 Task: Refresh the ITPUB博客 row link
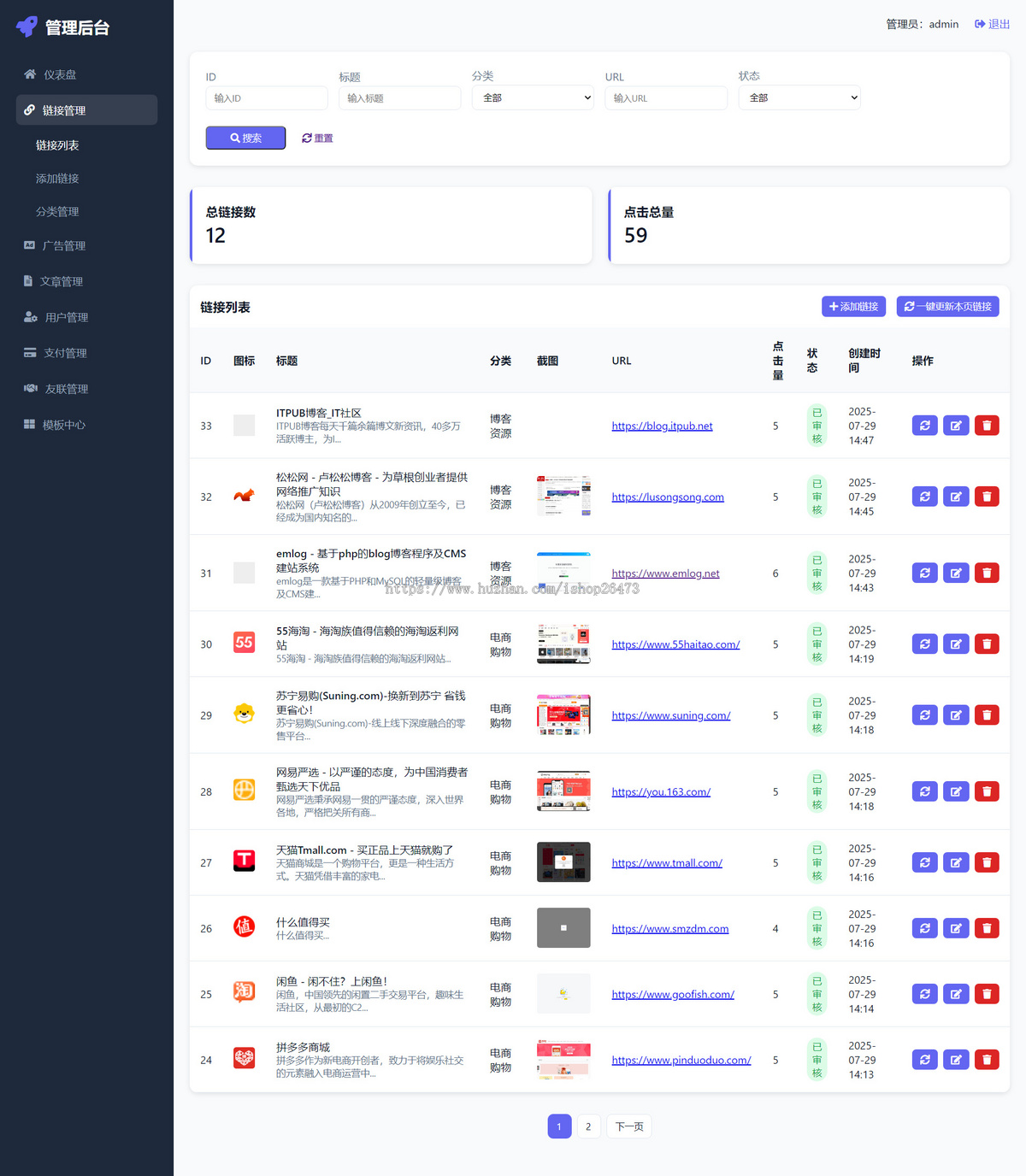[x=925, y=426]
